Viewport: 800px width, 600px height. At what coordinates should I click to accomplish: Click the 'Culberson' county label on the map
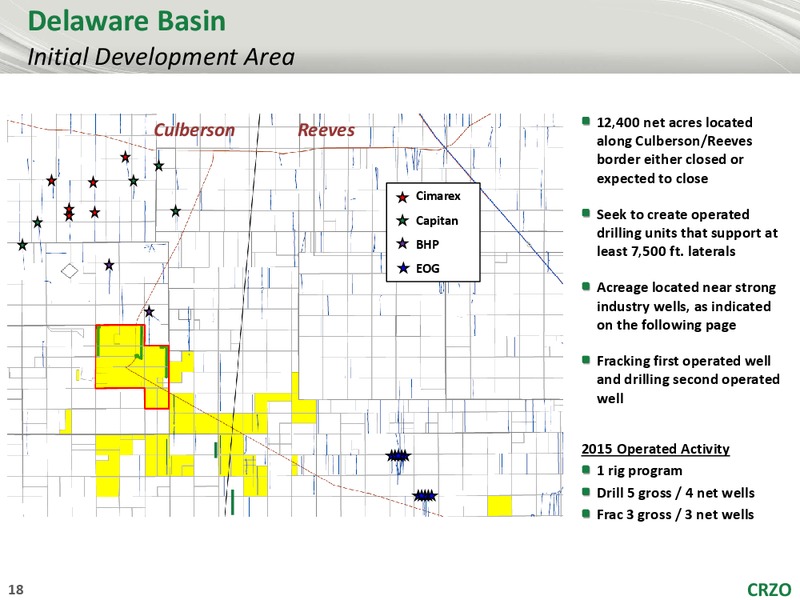tap(194, 130)
